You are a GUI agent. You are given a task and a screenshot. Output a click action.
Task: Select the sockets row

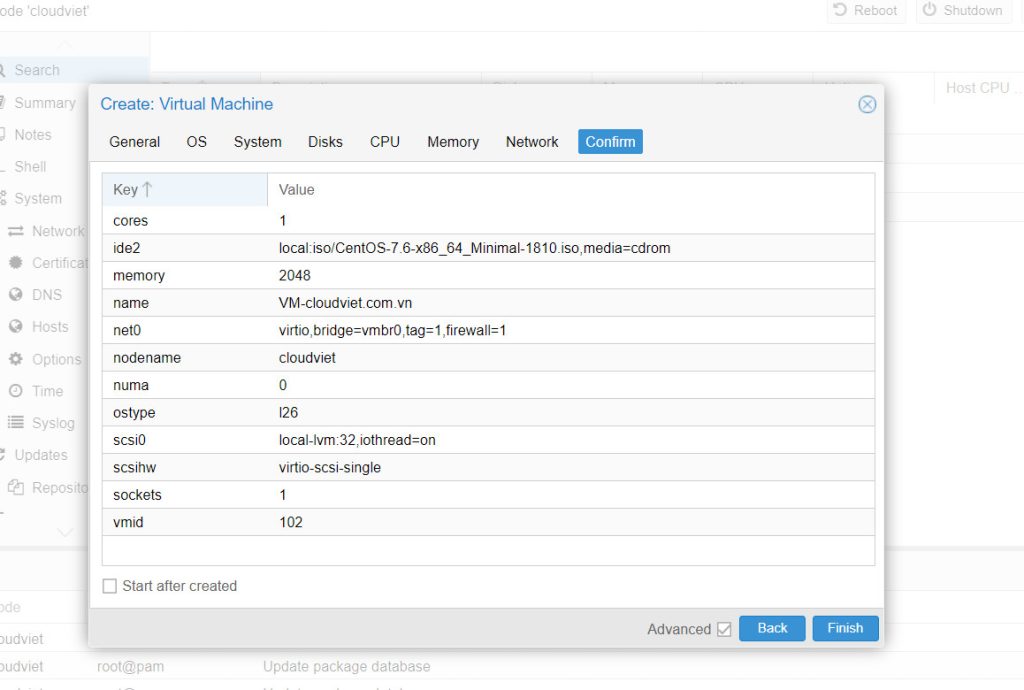tap(488, 495)
